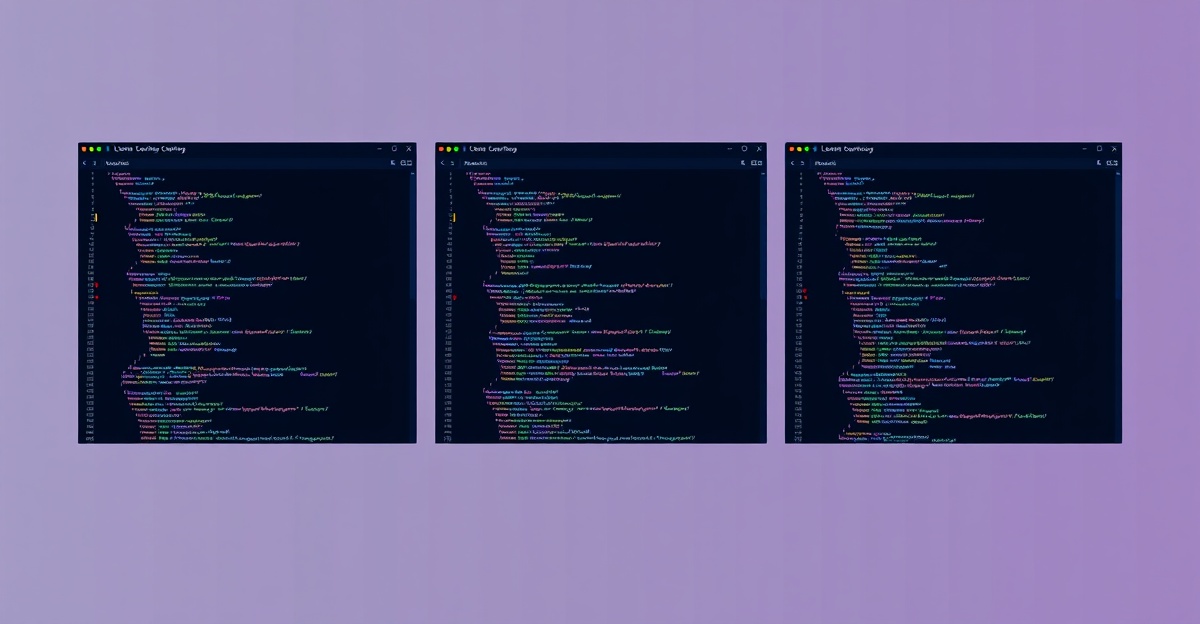Click the layout icon at the right window's top right

(x=1112, y=161)
